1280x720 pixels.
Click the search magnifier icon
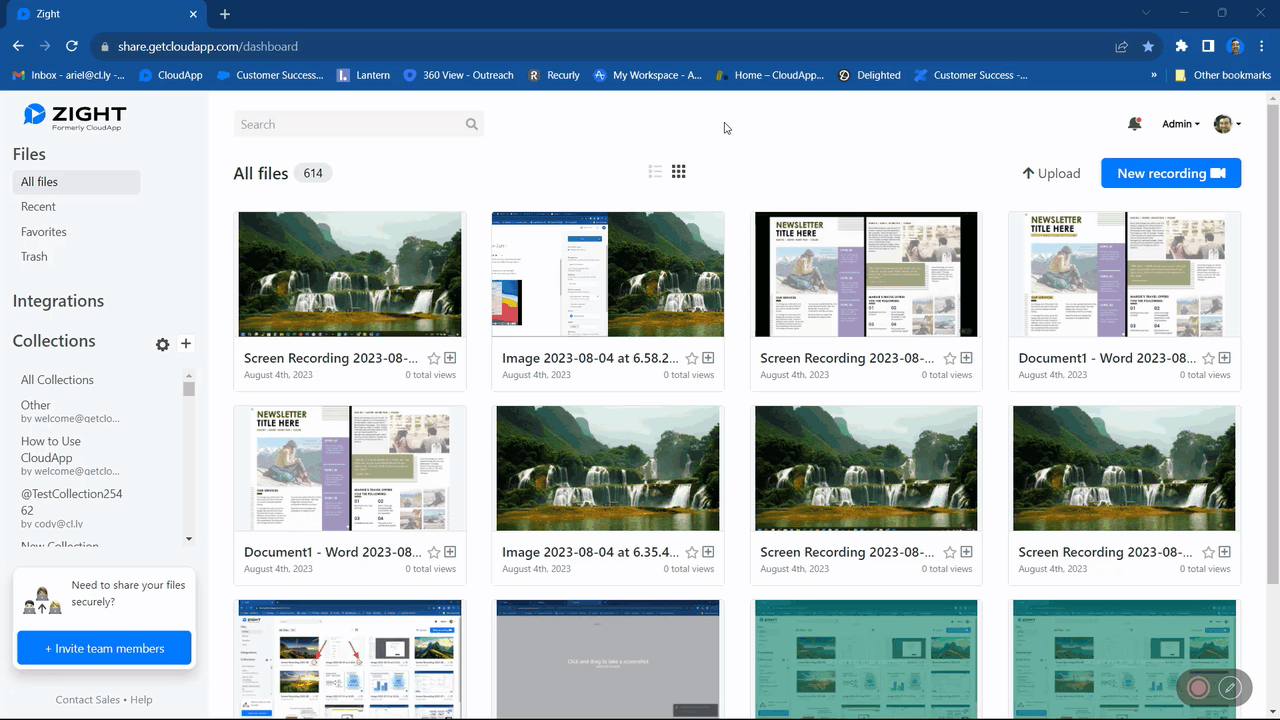tap(471, 124)
